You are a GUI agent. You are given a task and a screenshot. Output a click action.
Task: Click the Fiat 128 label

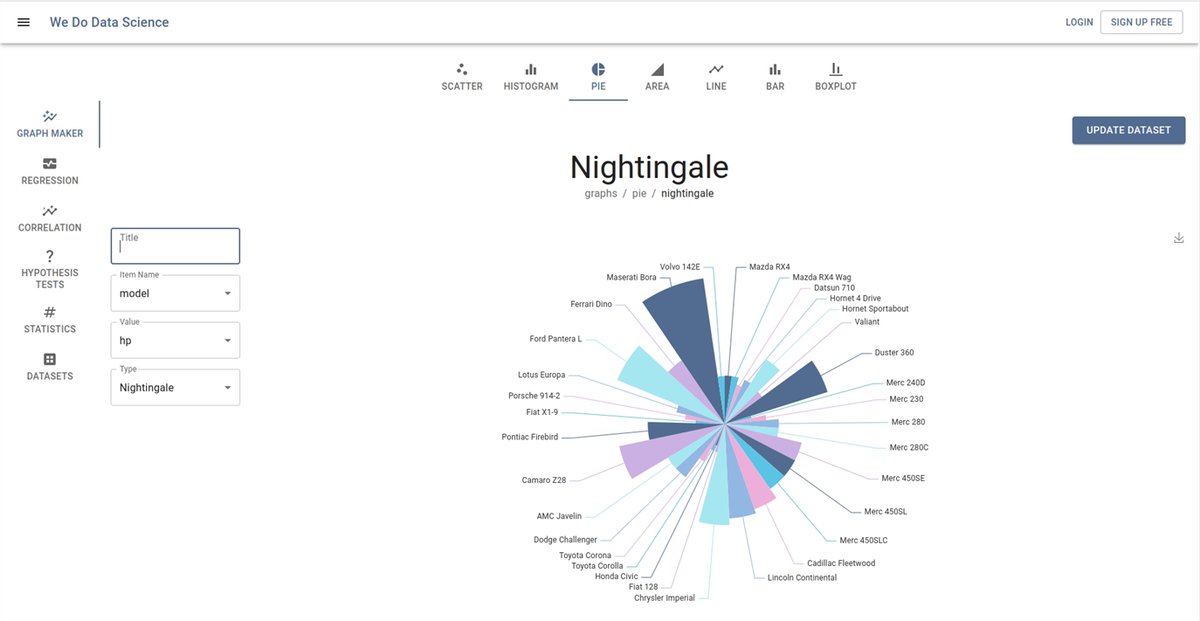coord(643,586)
